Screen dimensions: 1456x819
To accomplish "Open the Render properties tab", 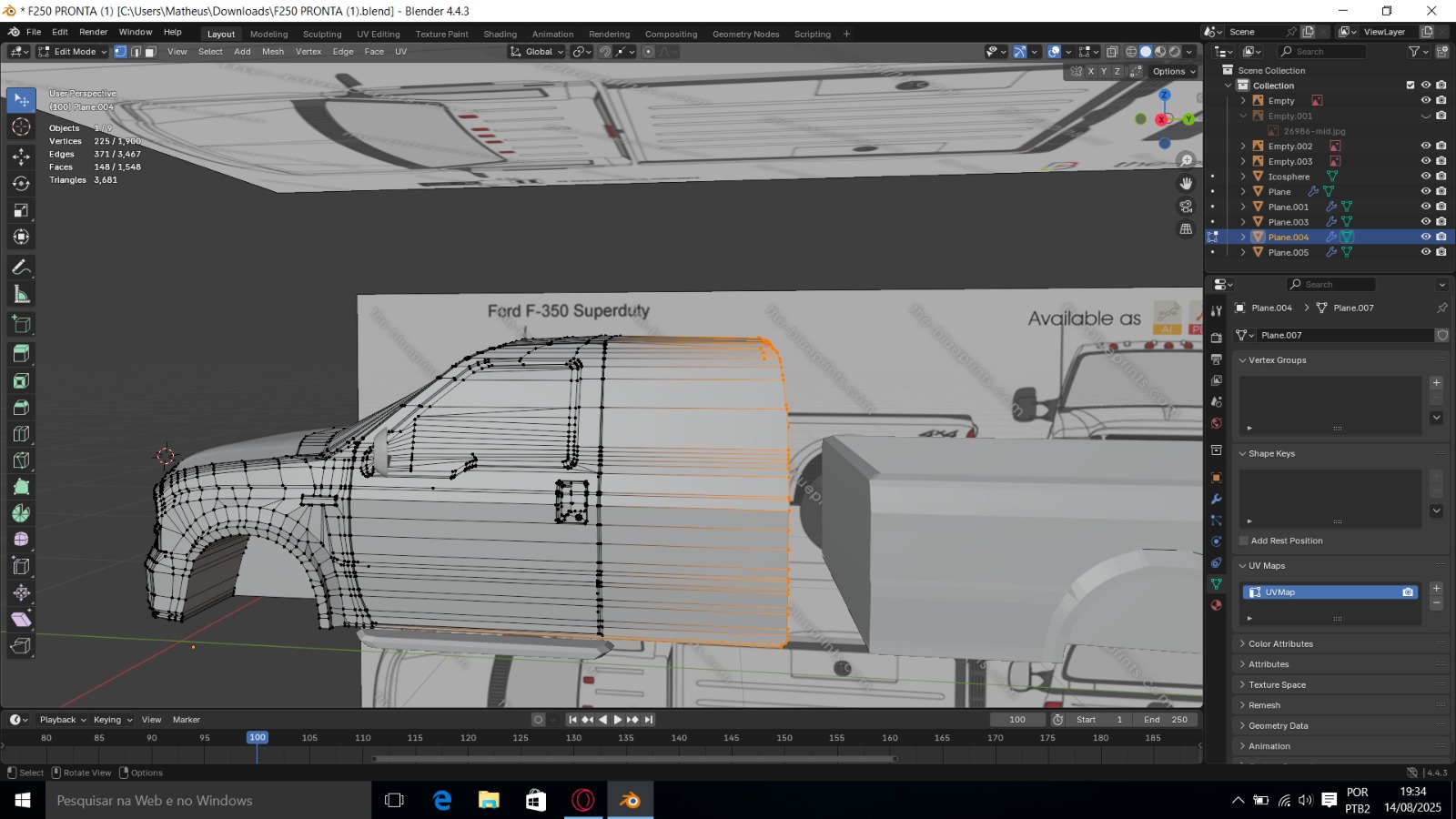I will click(1216, 338).
